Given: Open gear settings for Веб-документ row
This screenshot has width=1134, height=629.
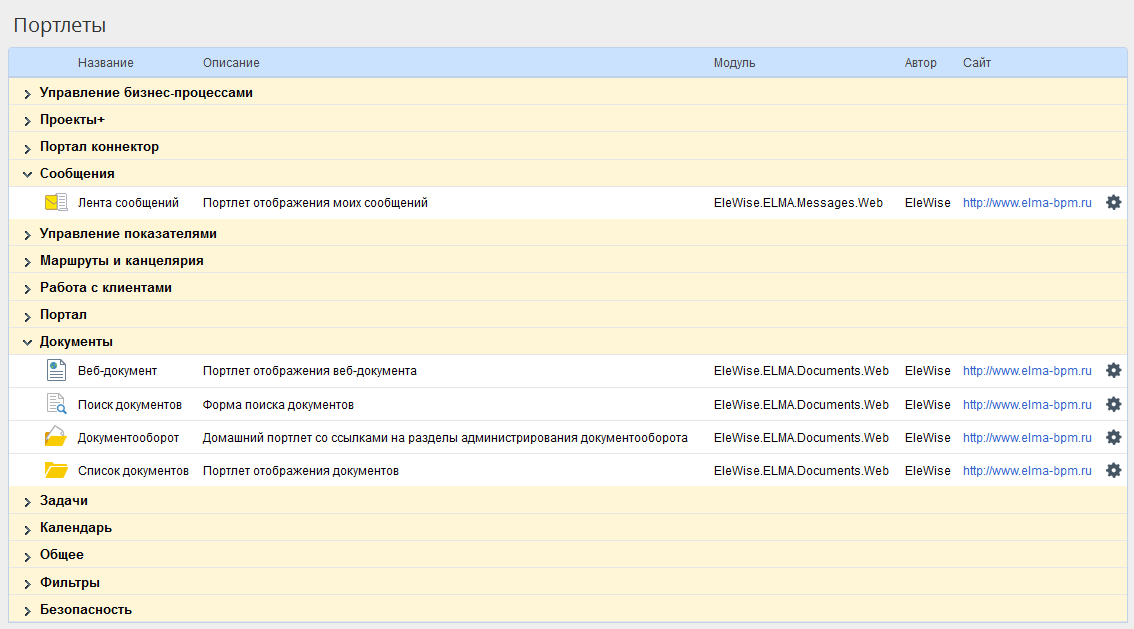Looking at the screenshot, I should pos(1113,371).
